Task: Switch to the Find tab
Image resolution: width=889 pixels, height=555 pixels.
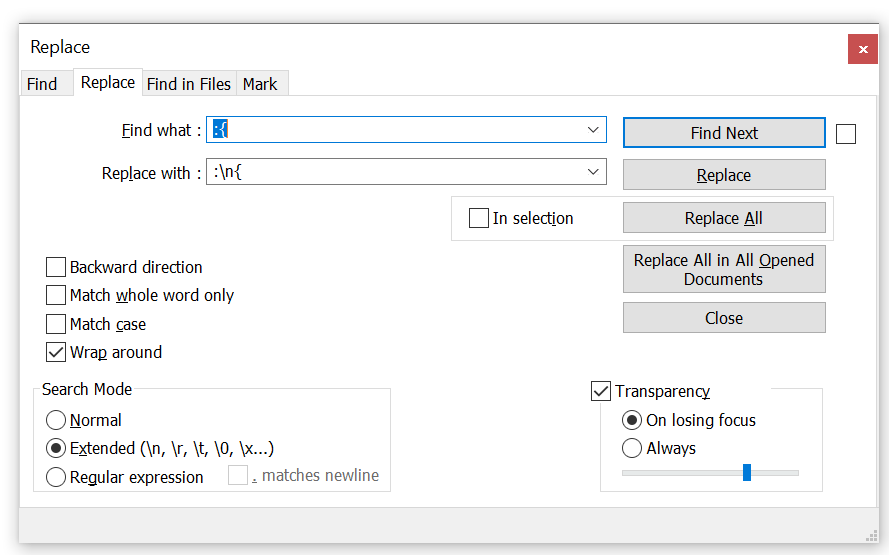Action: (x=42, y=84)
